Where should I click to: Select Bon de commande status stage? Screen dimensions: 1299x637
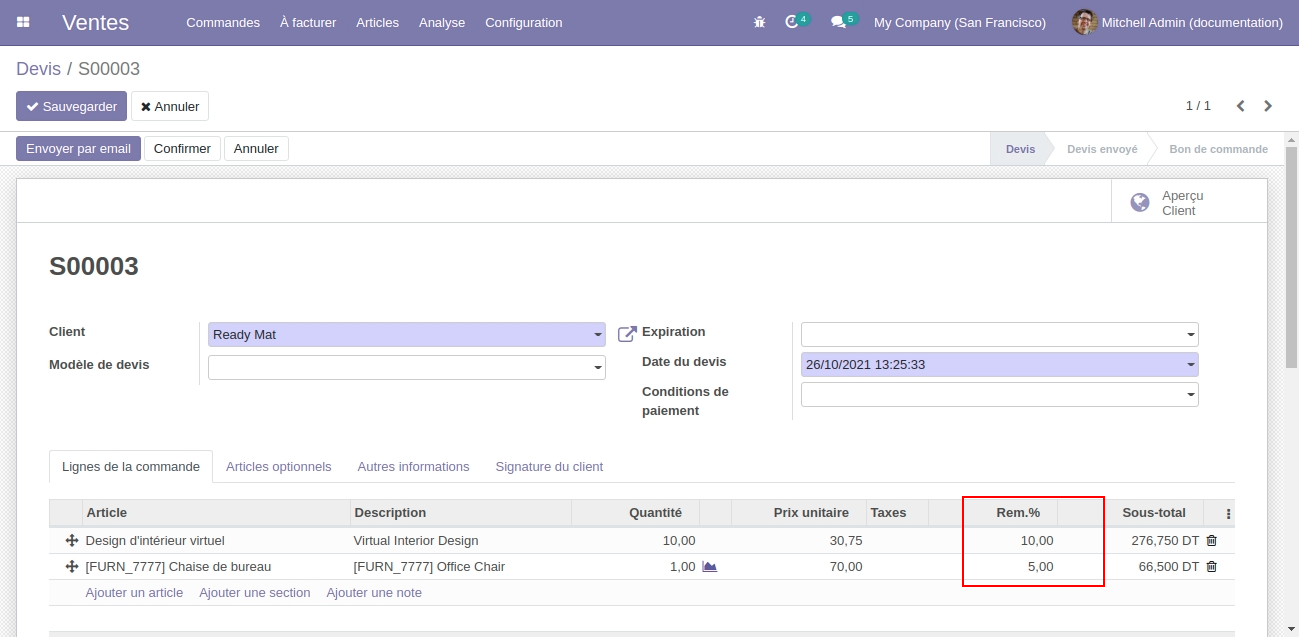click(1218, 149)
